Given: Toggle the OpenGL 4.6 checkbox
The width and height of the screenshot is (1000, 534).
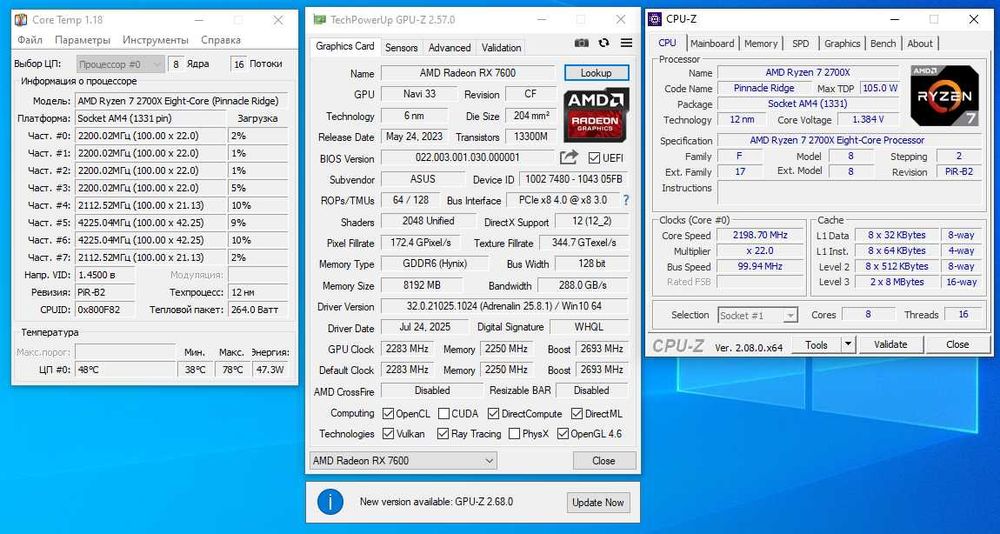Looking at the screenshot, I should click(x=562, y=434).
